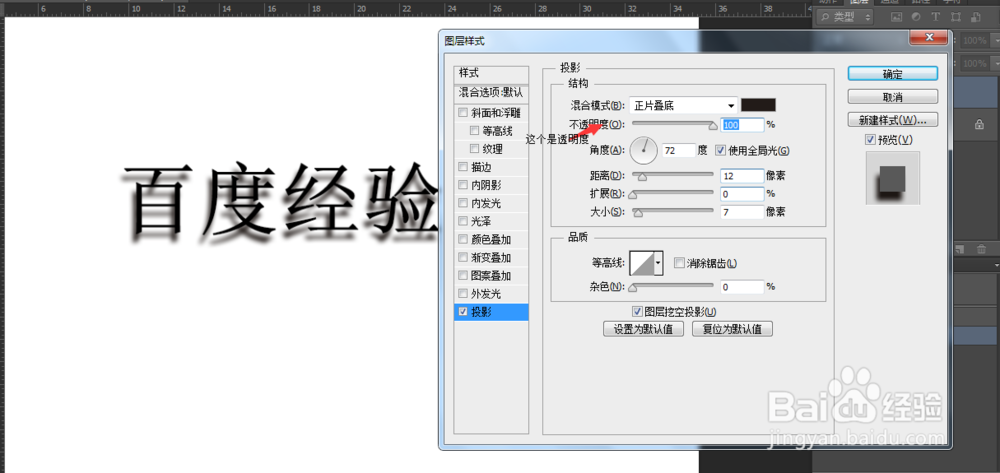This screenshot has height=473, width=1000.
Task: Uncheck Drop Shadow (投影) checkbox
Action: (x=462, y=312)
